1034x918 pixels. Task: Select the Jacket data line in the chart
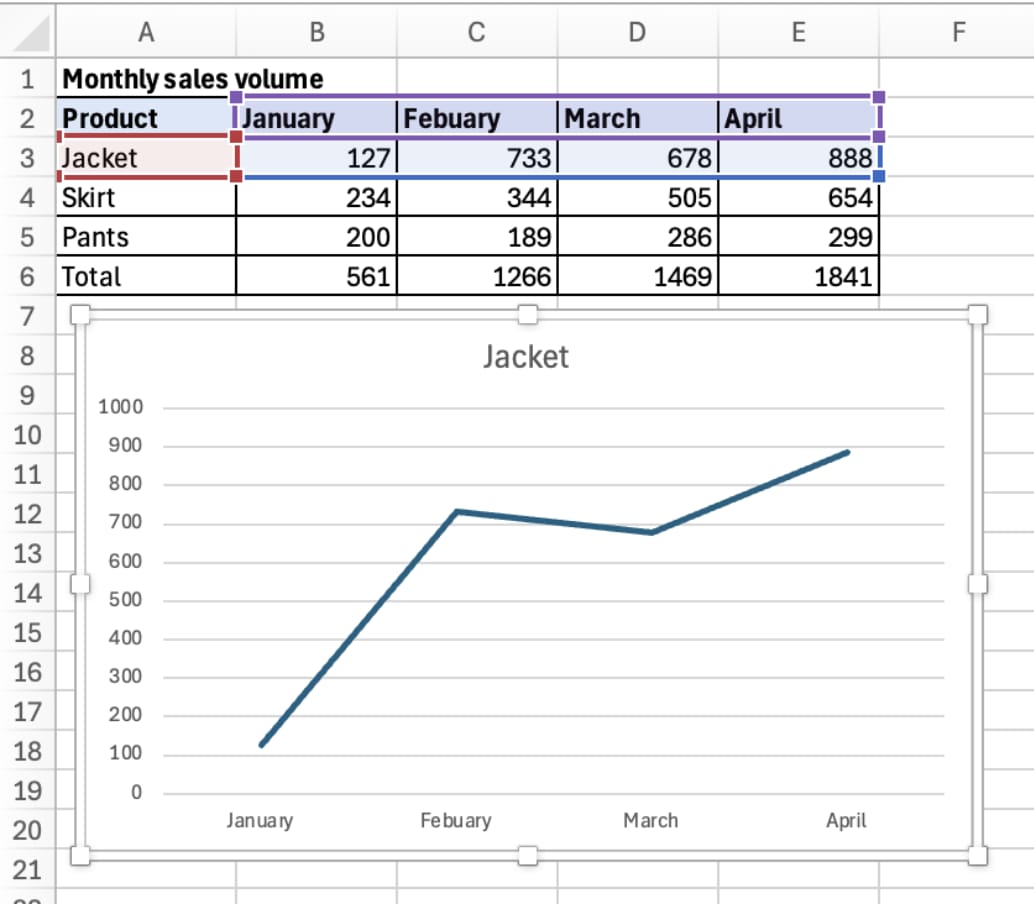tap(560, 520)
